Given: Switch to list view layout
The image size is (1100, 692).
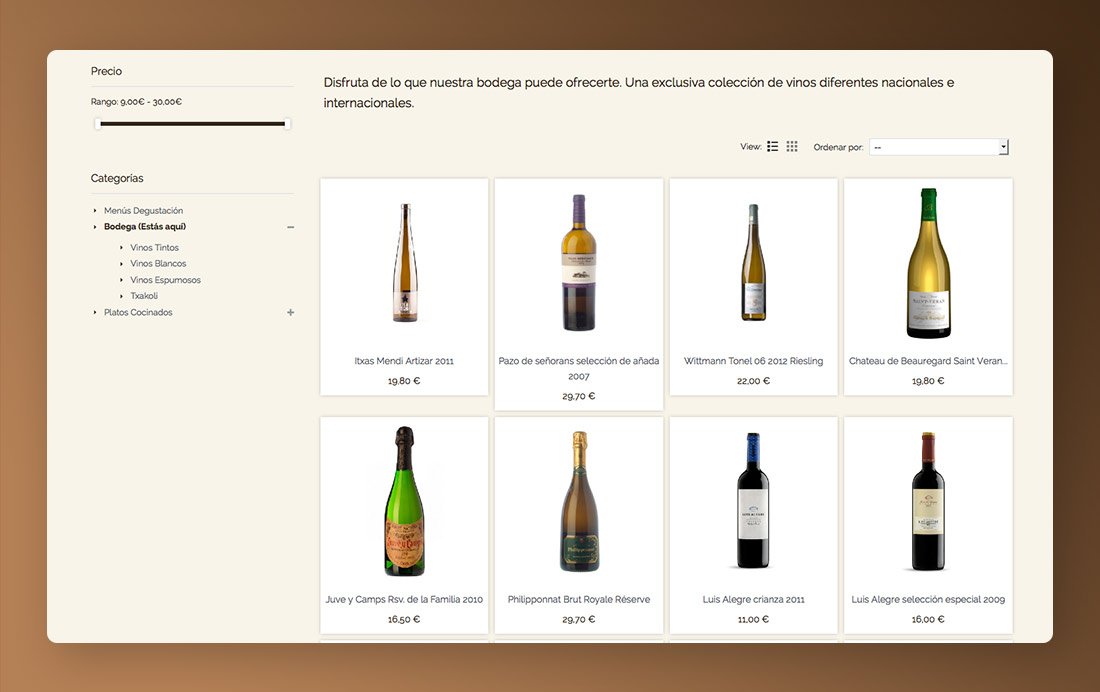Looking at the screenshot, I should [772, 146].
